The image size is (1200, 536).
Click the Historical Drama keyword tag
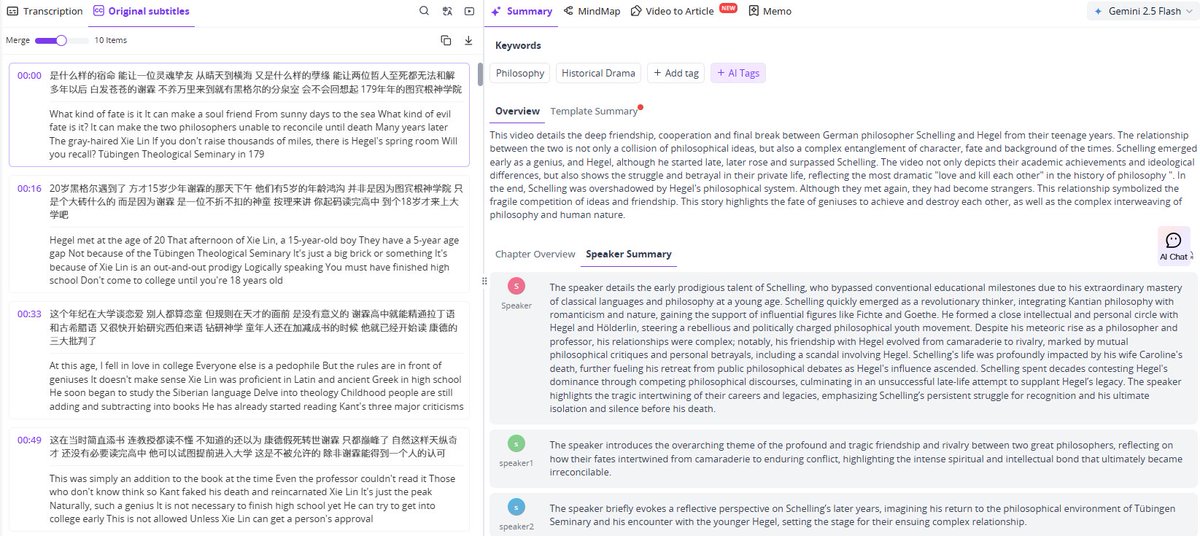598,73
